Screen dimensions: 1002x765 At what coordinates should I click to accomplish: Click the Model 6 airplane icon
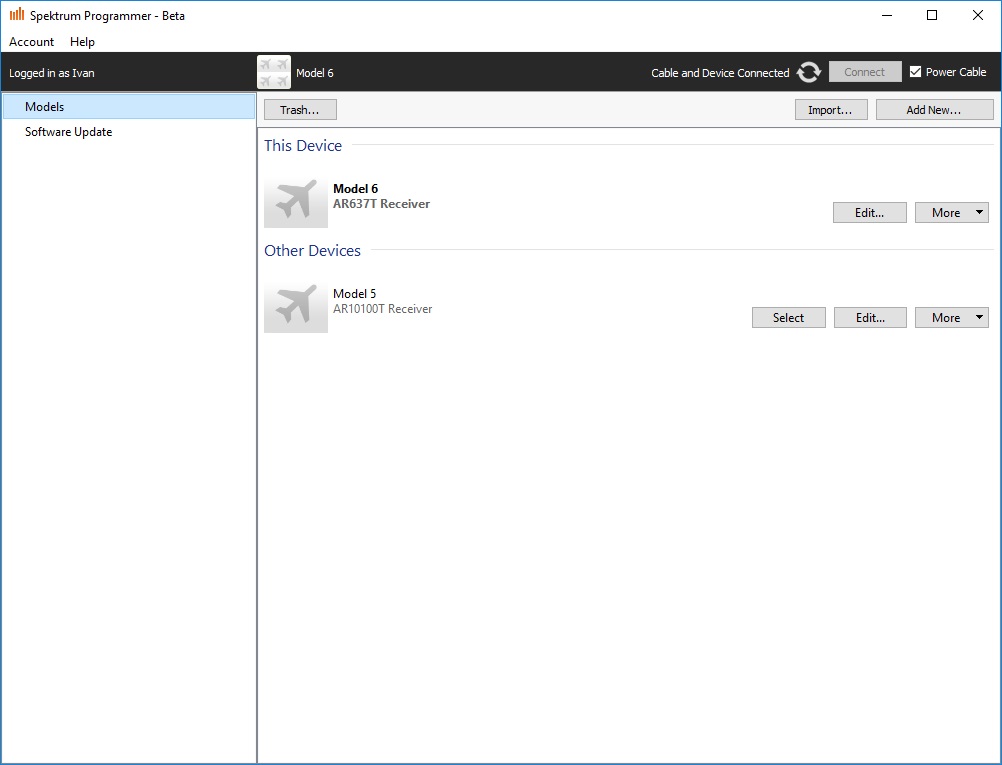point(296,203)
